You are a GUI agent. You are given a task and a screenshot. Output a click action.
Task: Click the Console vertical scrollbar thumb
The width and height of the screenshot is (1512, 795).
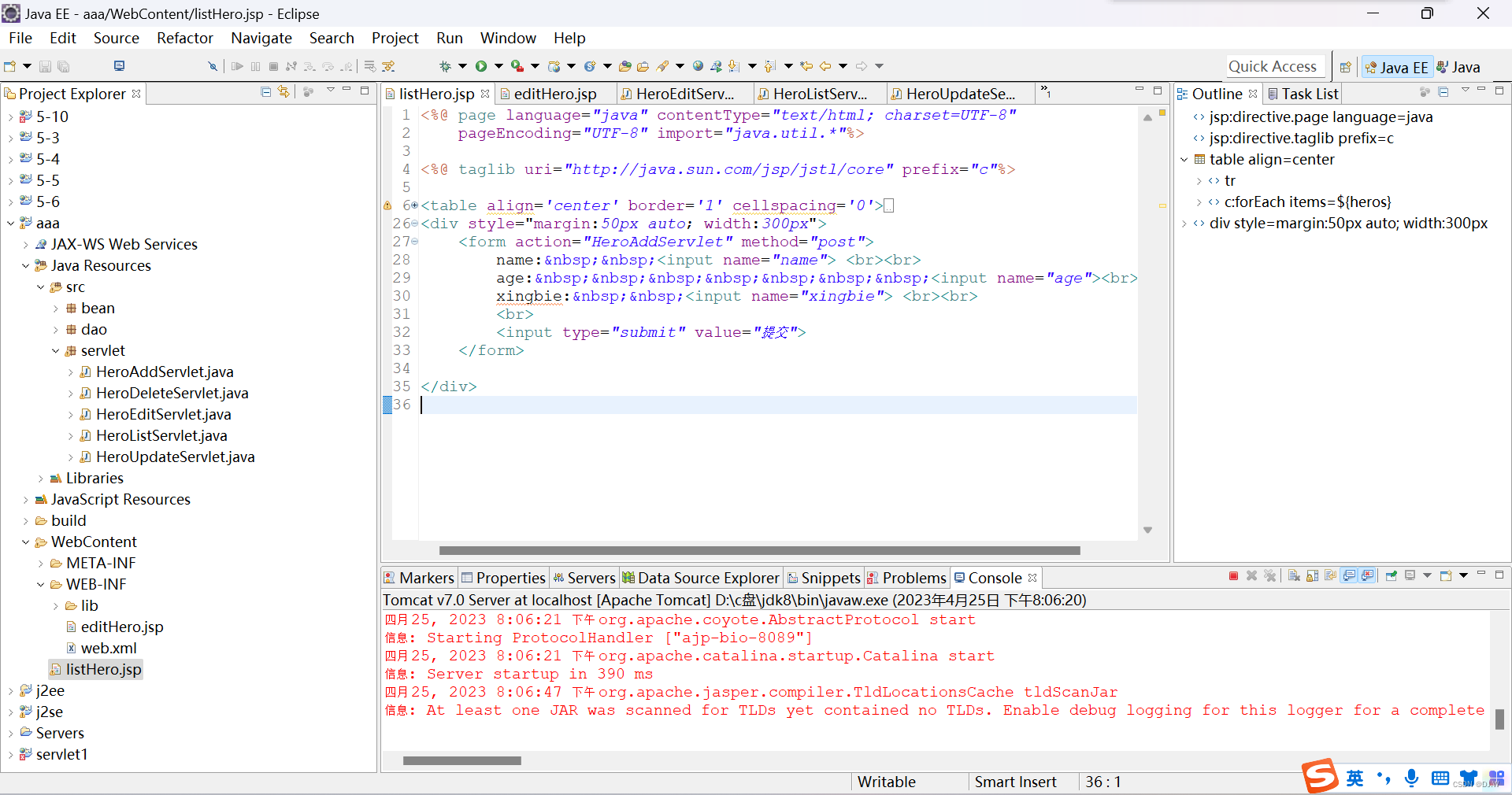click(1499, 719)
